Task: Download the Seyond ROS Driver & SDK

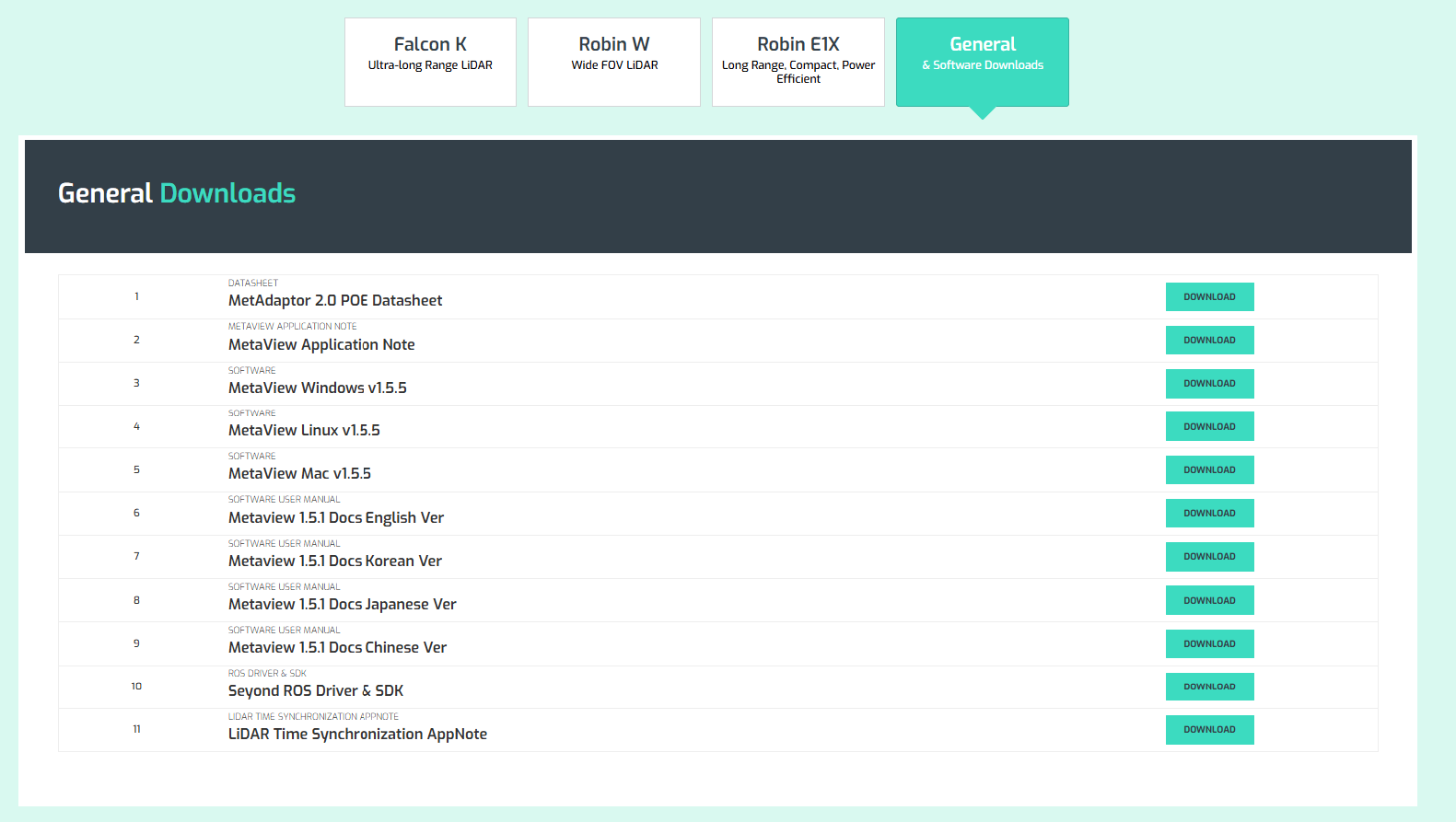Action: click(1209, 687)
